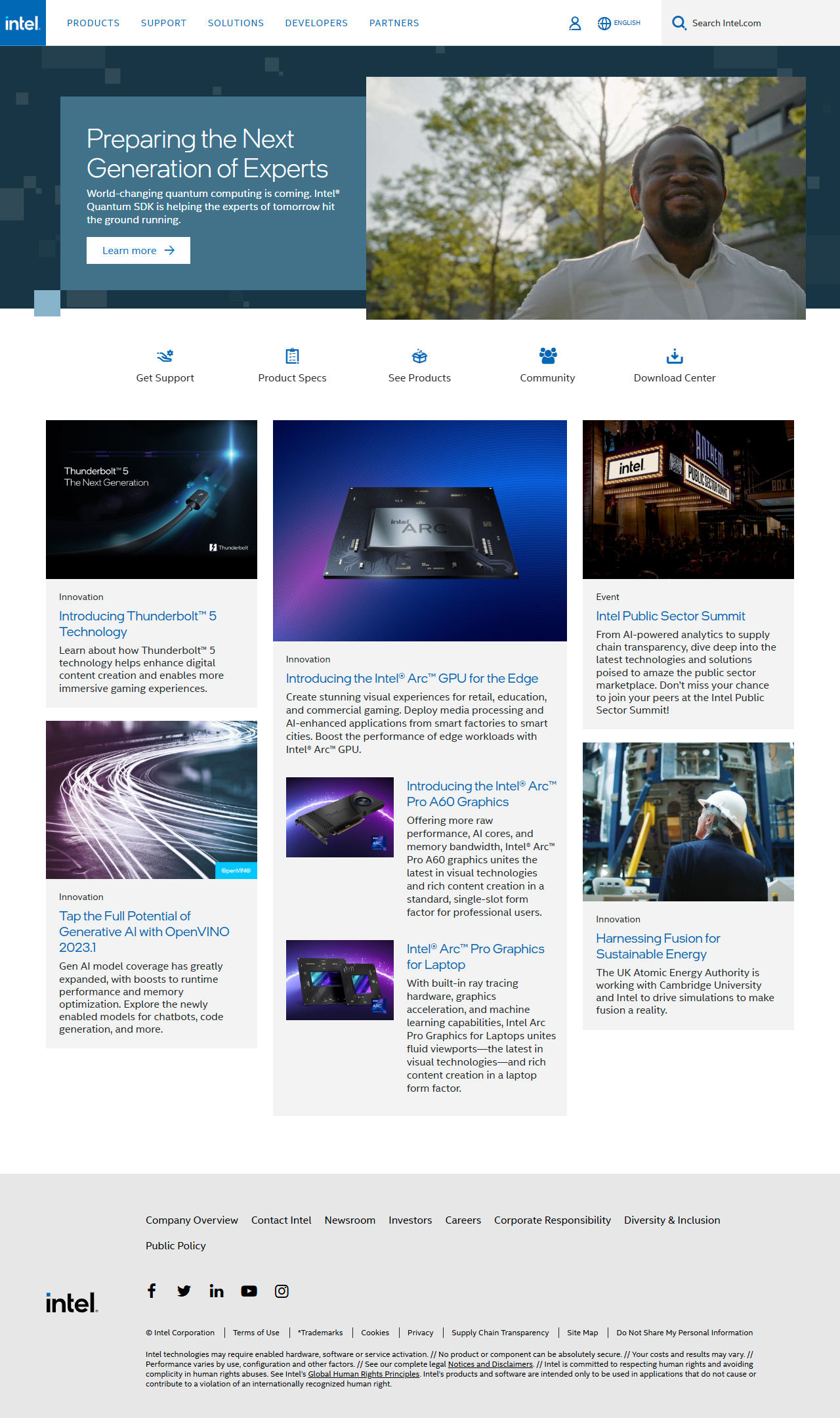Click the fusion engineer hard hat image
The width and height of the screenshot is (840, 1418).
click(x=688, y=822)
